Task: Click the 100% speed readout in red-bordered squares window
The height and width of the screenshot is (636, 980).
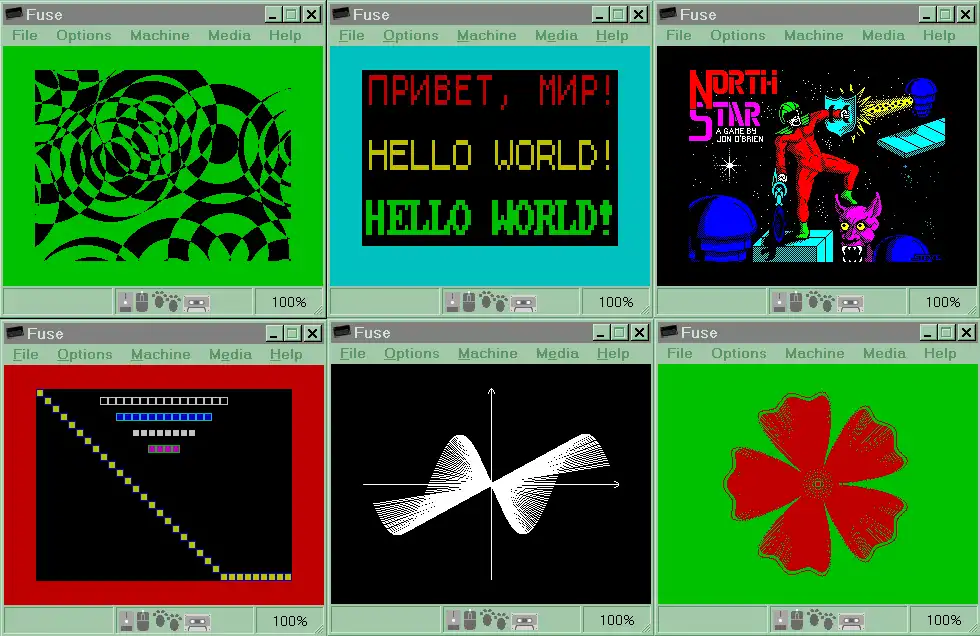Action: tap(290, 621)
